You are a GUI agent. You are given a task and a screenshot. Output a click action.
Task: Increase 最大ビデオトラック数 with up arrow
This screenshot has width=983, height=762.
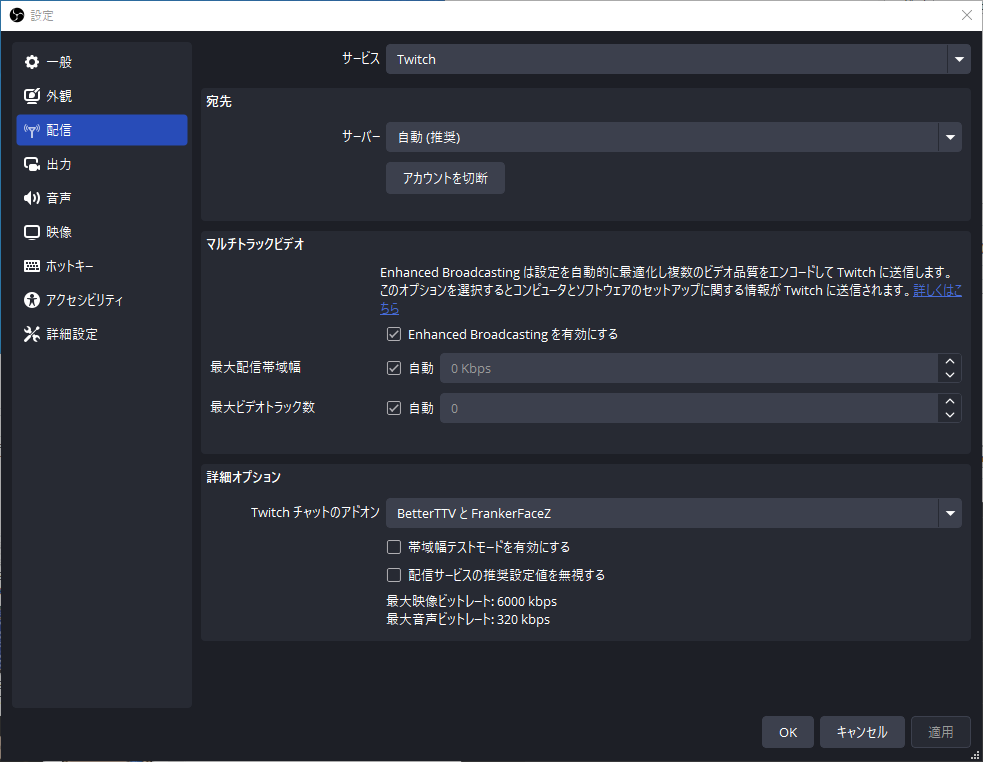coord(950,401)
